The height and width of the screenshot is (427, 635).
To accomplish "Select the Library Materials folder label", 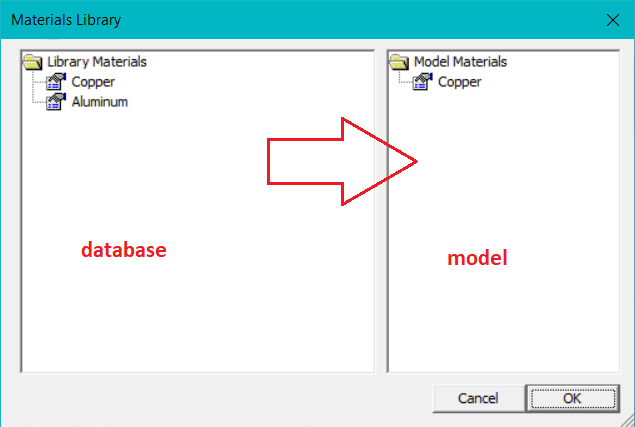I will (97, 62).
